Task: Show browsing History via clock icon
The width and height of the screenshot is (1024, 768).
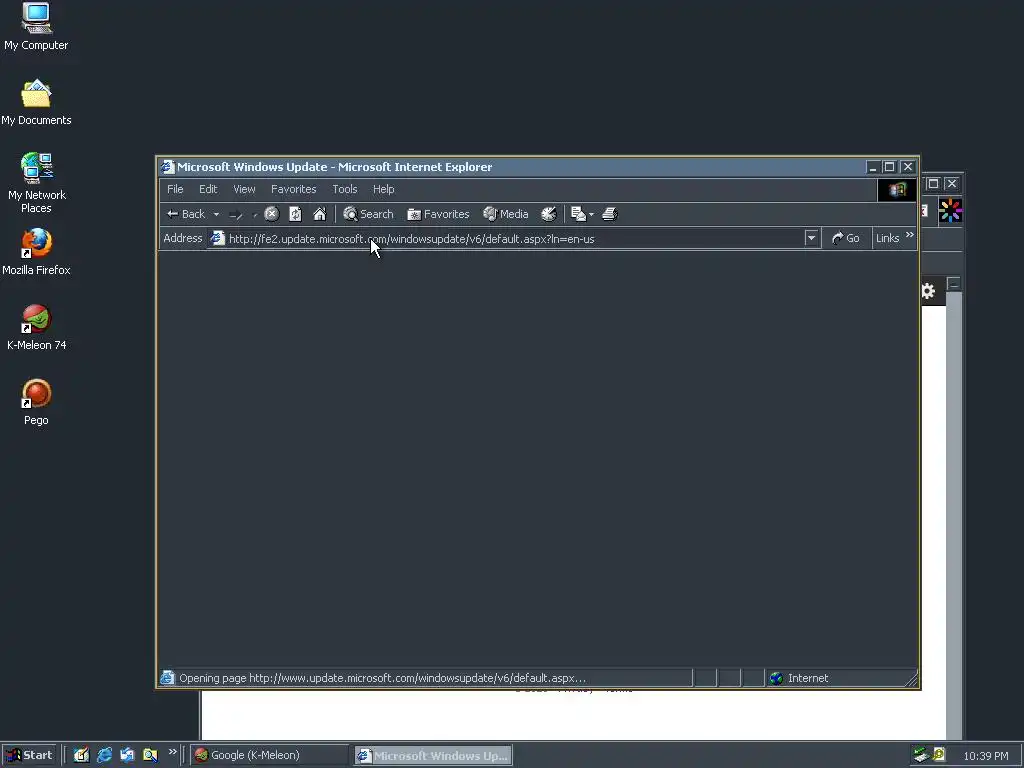Action: [549, 214]
